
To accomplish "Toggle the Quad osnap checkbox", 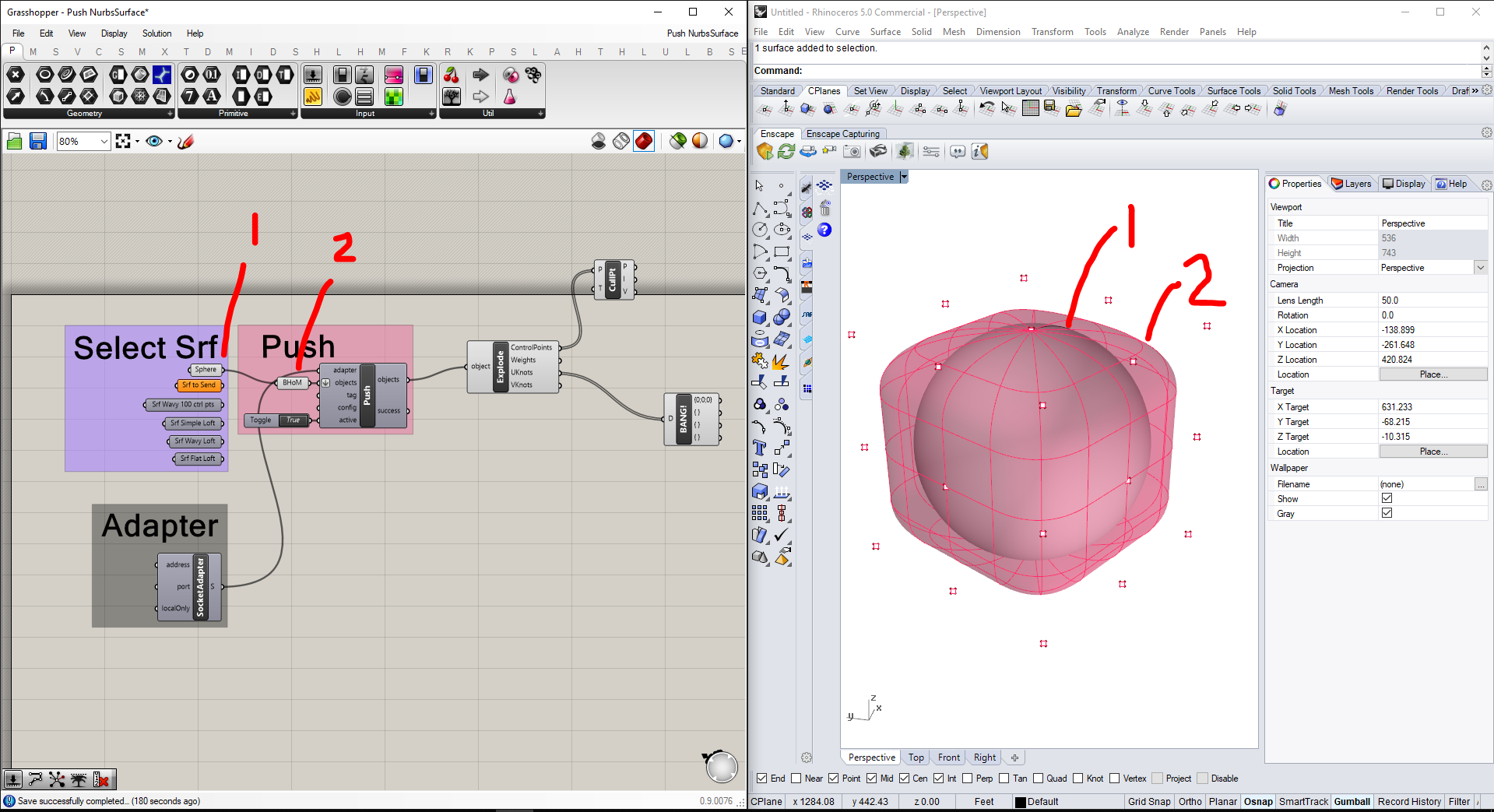I will 1038,778.
